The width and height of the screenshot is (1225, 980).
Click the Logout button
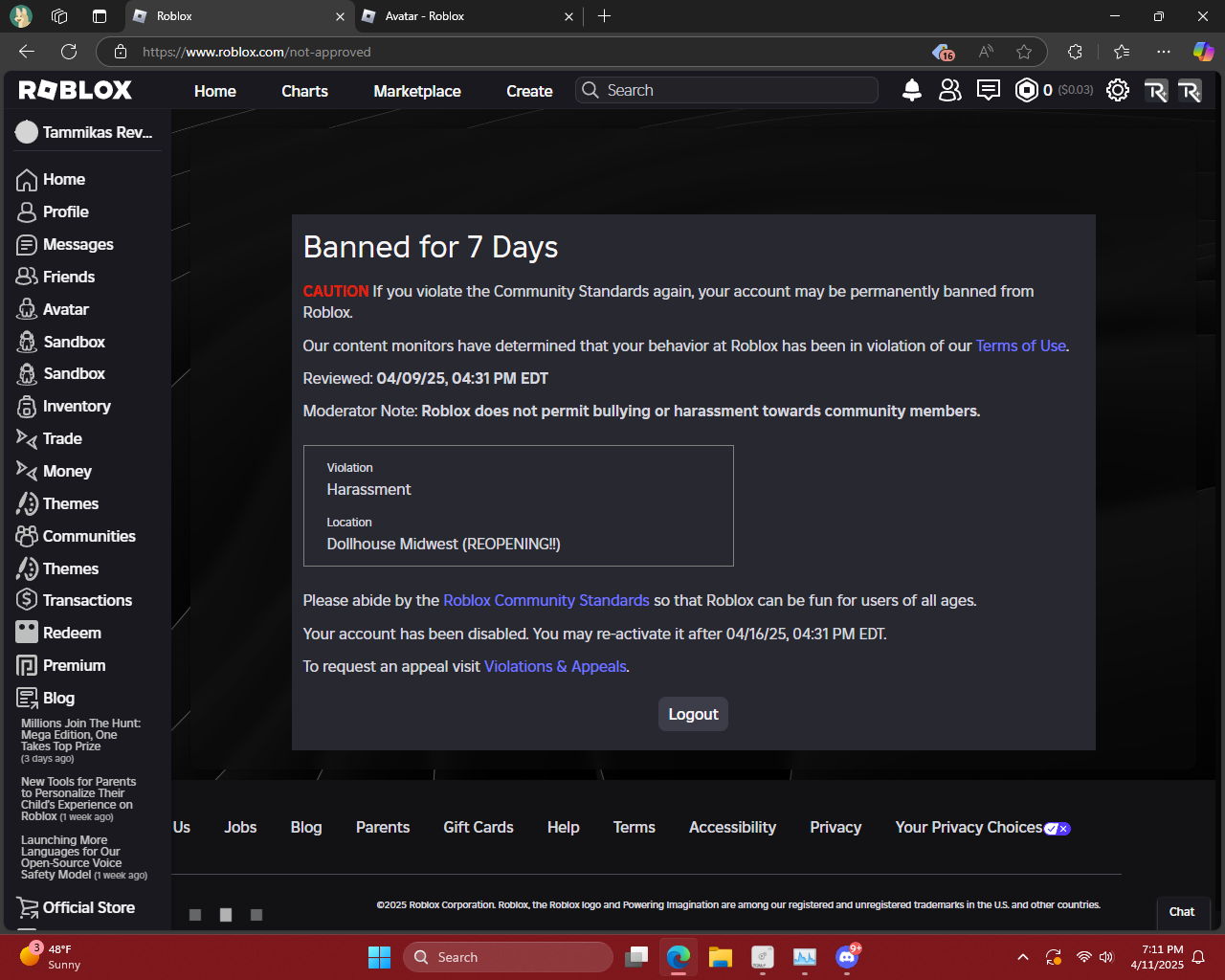click(693, 714)
